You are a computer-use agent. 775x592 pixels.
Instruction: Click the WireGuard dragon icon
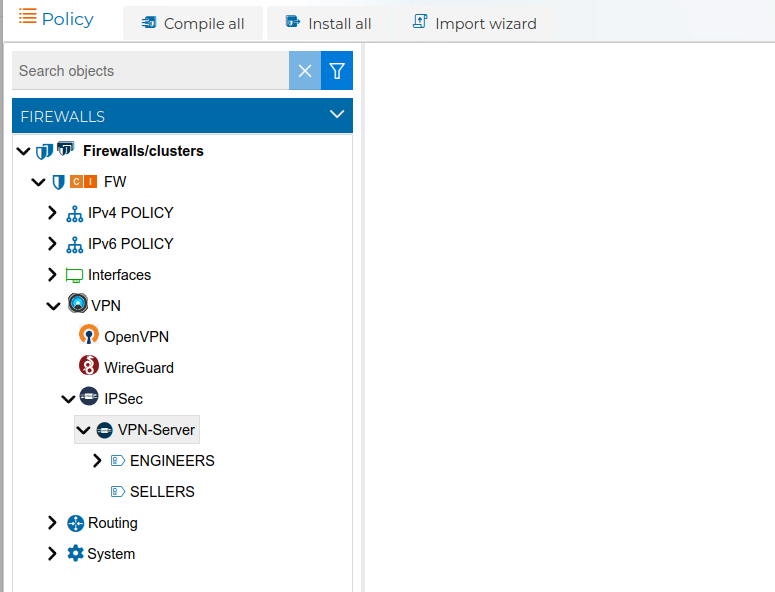click(x=88, y=366)
